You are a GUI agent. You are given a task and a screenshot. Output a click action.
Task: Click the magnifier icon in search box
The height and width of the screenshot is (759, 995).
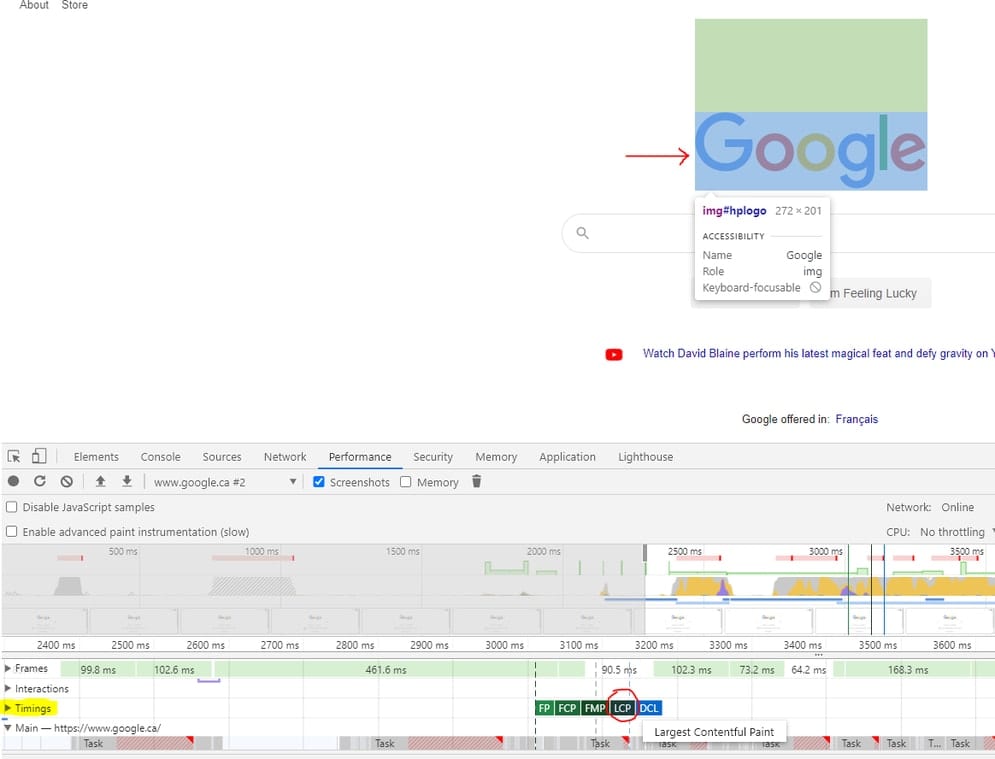[583, 233]
